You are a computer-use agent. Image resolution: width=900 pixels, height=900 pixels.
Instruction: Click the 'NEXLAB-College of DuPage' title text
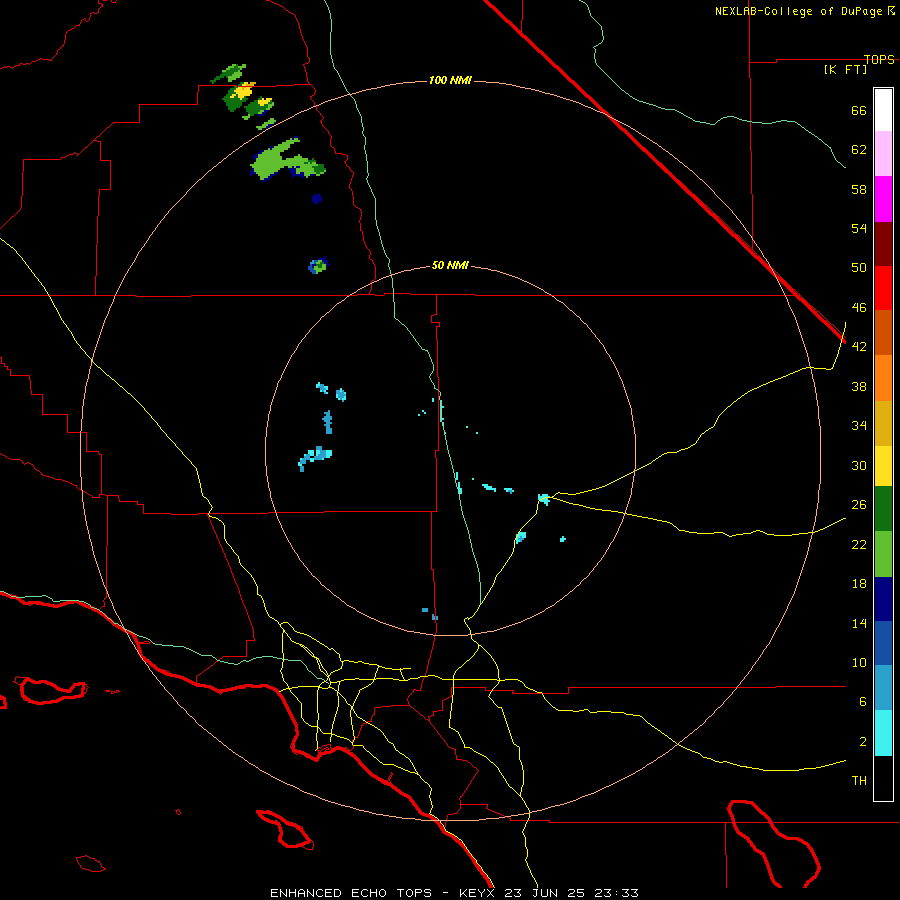pos(800,11)
